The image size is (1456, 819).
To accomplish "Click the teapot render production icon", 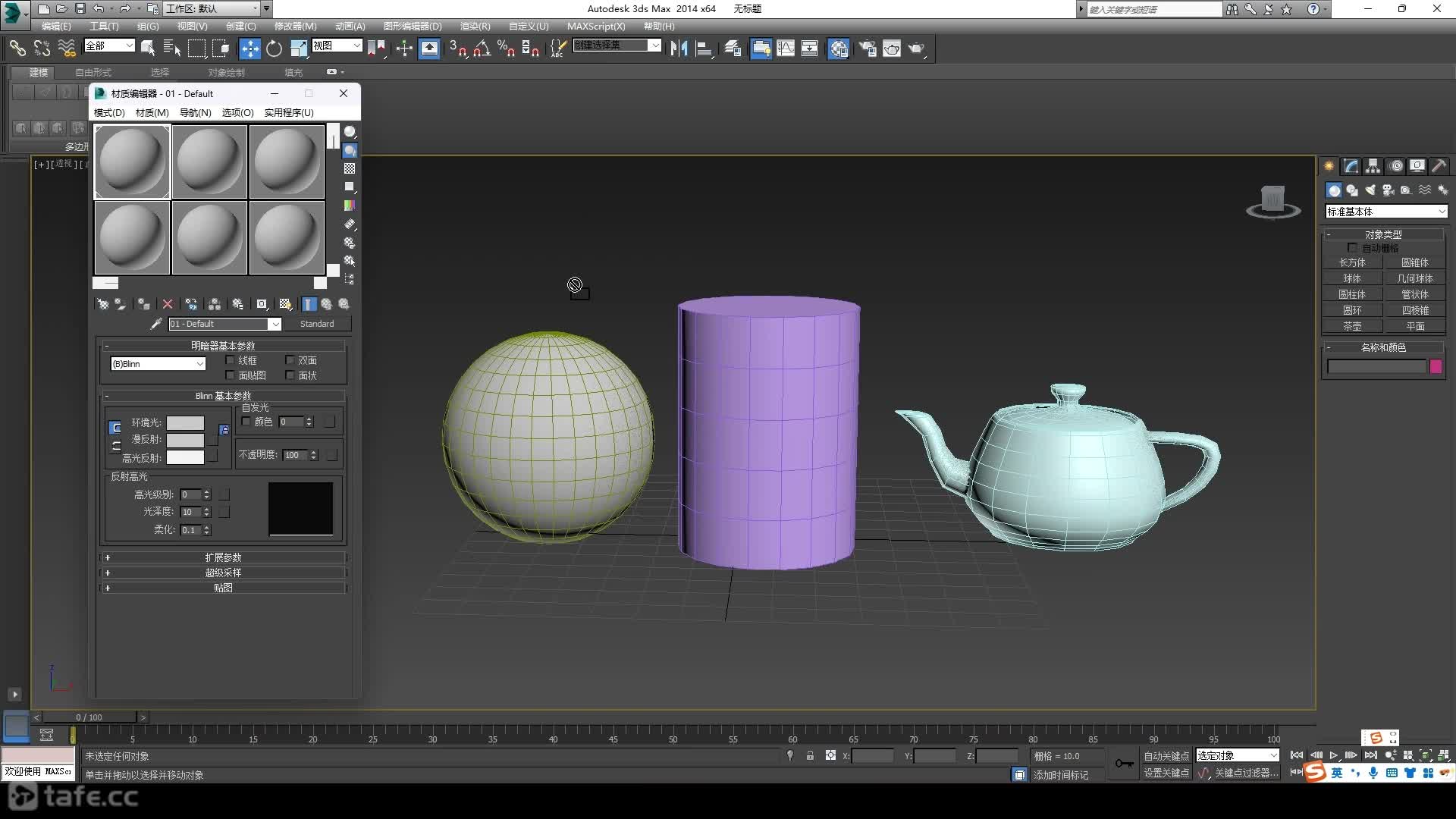I will tap(917, 49).
